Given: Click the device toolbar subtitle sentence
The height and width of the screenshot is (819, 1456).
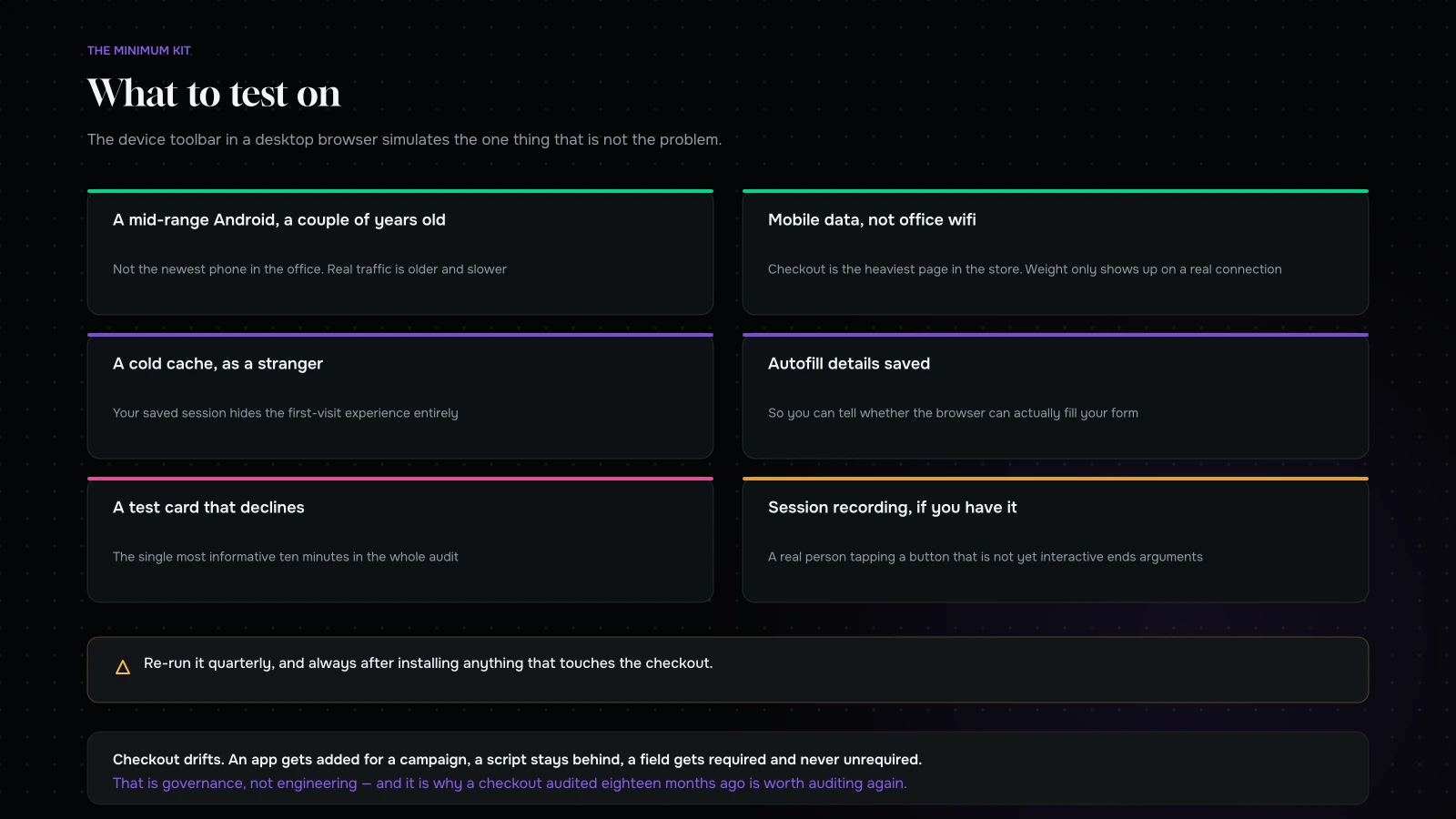Looking at the screenshot, I should click(x=404, y=139).
